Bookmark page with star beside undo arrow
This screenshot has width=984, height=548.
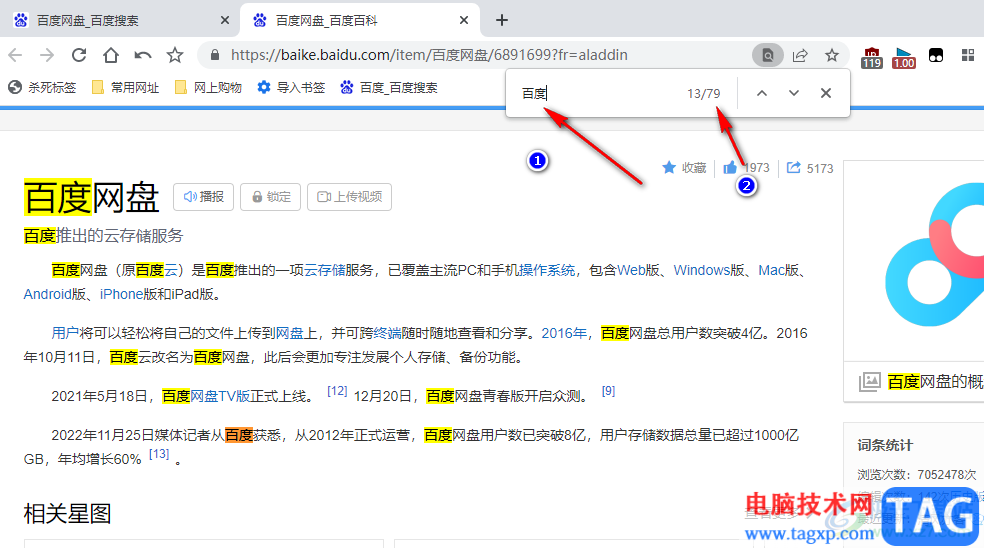tap(175, 55)
